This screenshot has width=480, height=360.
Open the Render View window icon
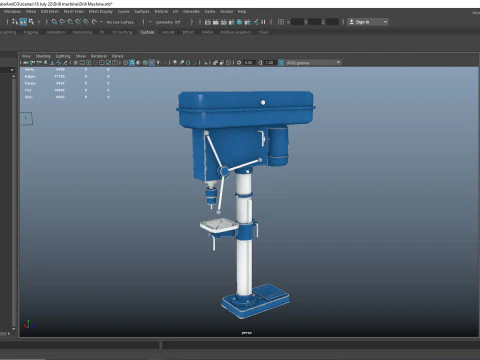click(208, 22)
